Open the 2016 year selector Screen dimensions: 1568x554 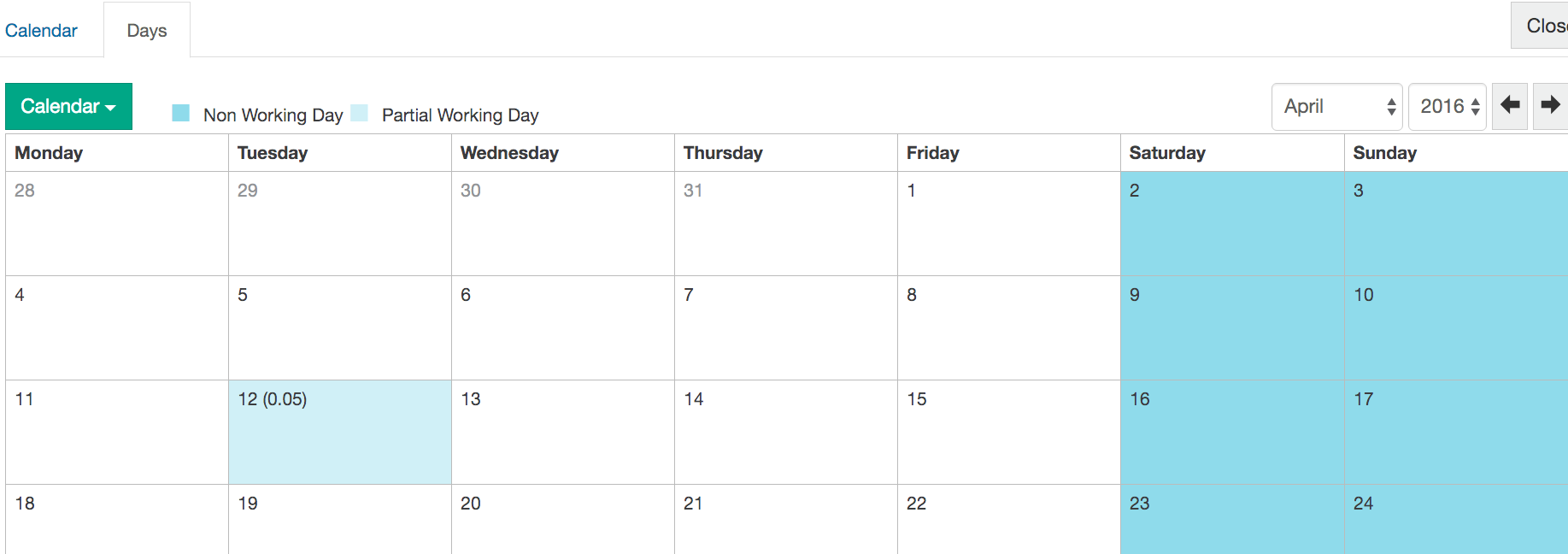[x=1448, y=106]
